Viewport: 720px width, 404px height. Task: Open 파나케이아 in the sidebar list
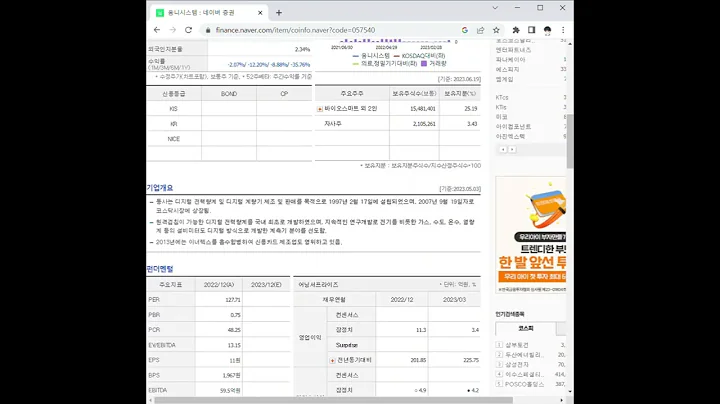click(510, 60)
